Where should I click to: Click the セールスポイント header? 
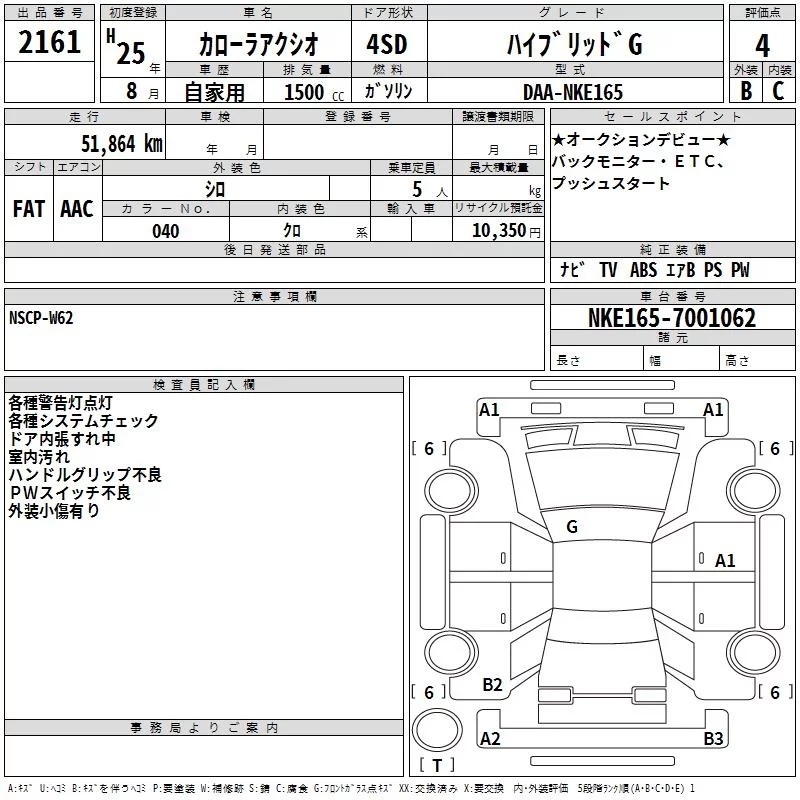pos(672,116)
